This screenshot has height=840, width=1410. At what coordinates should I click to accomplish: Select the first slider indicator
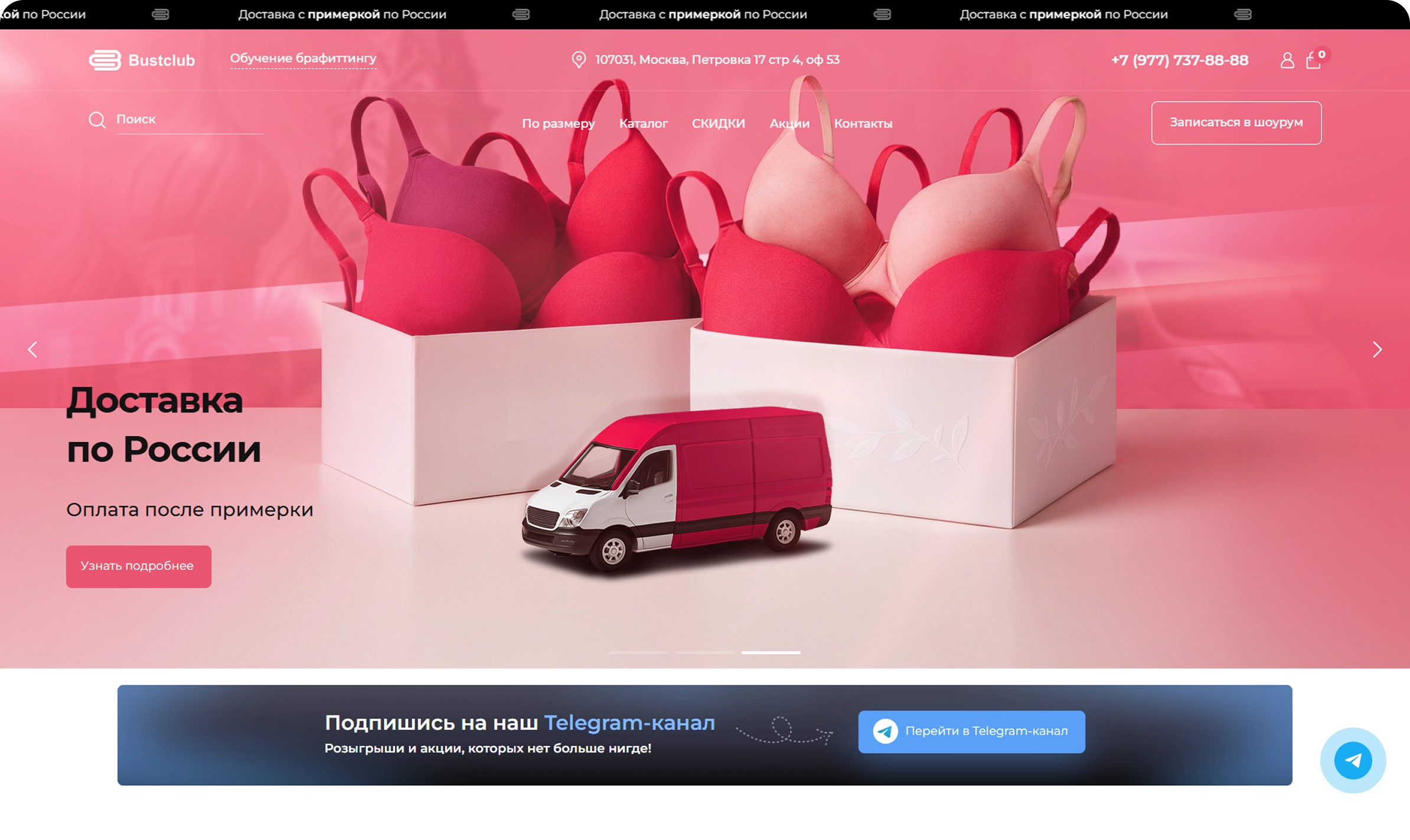pyautogui.click(x=638, y=652)
